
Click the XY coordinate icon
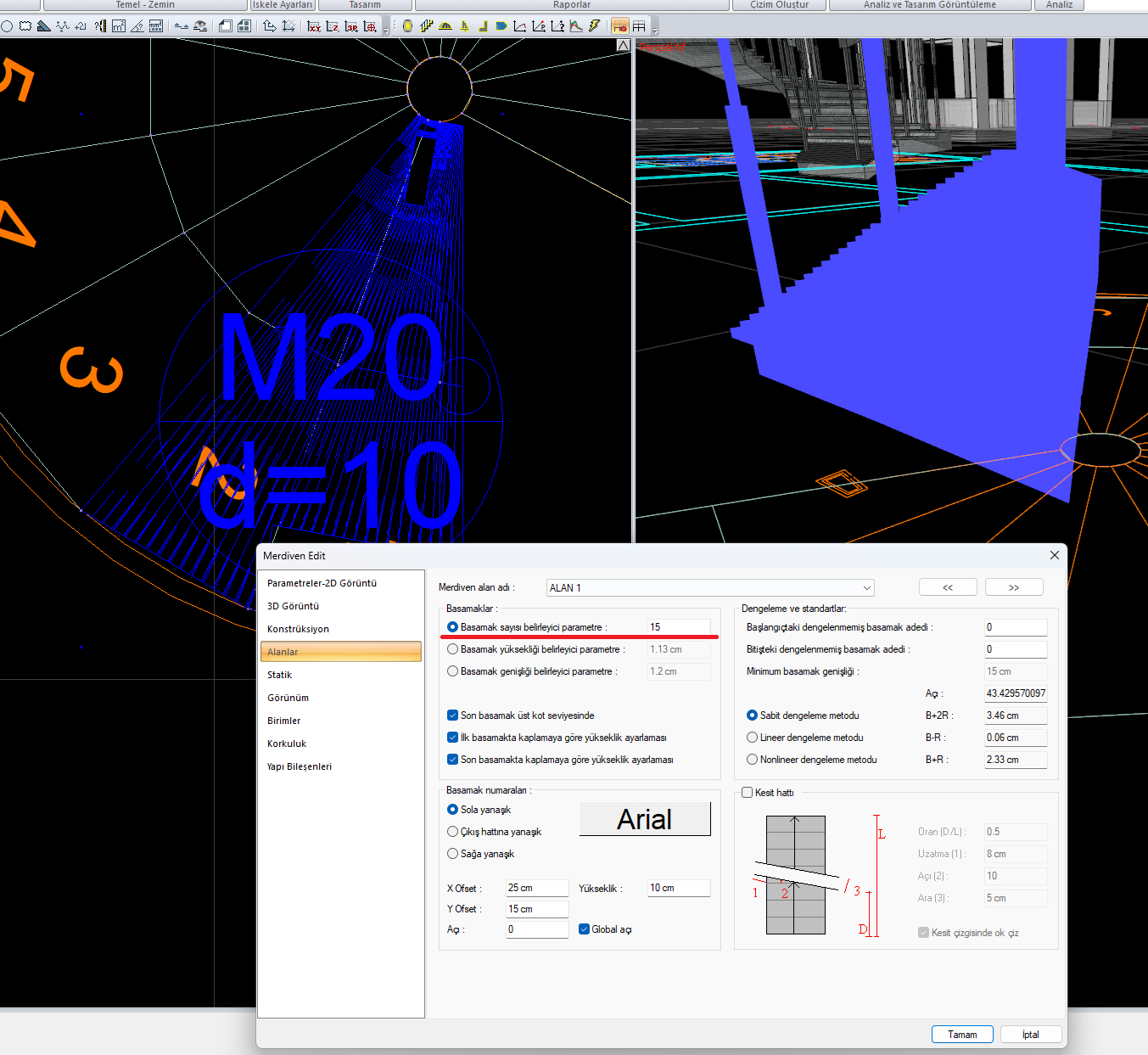click(x=314, y=26)
